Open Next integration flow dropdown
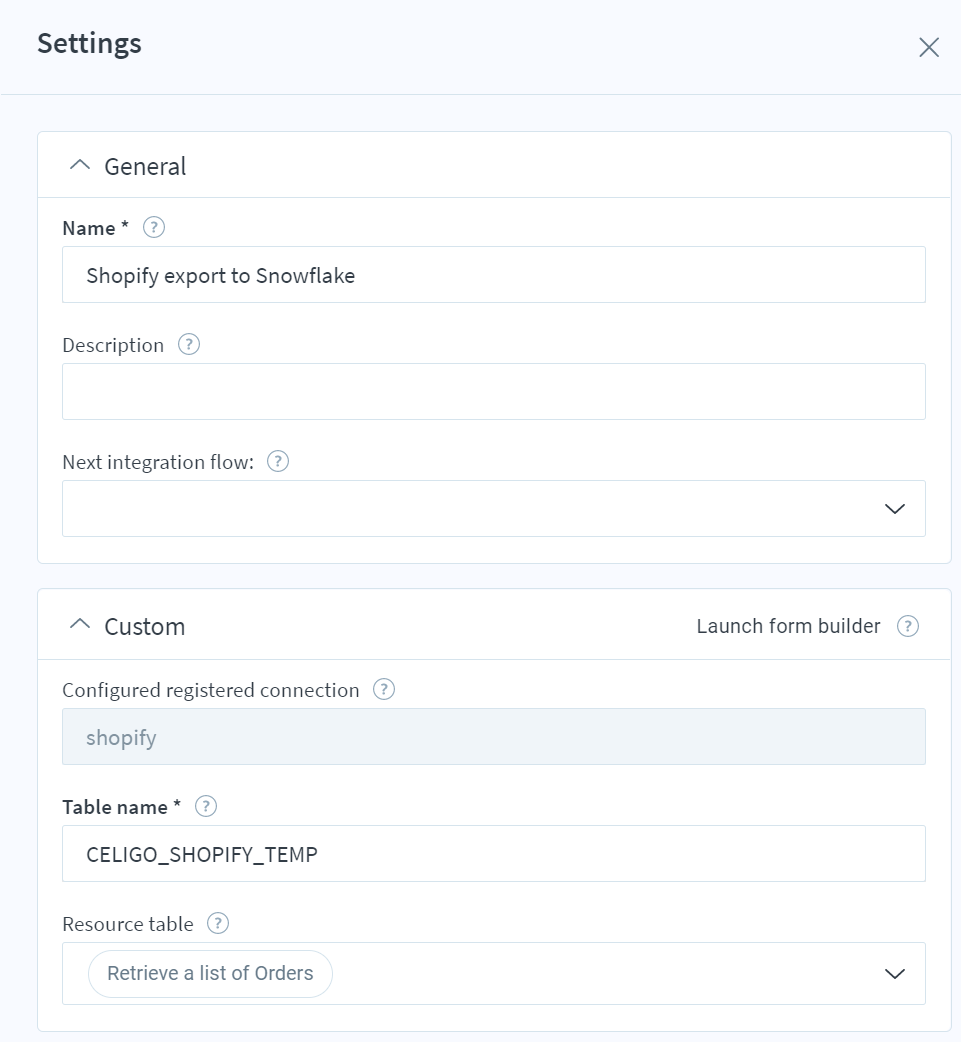This screenshot has height=1042, width=961. pos(494,508)
